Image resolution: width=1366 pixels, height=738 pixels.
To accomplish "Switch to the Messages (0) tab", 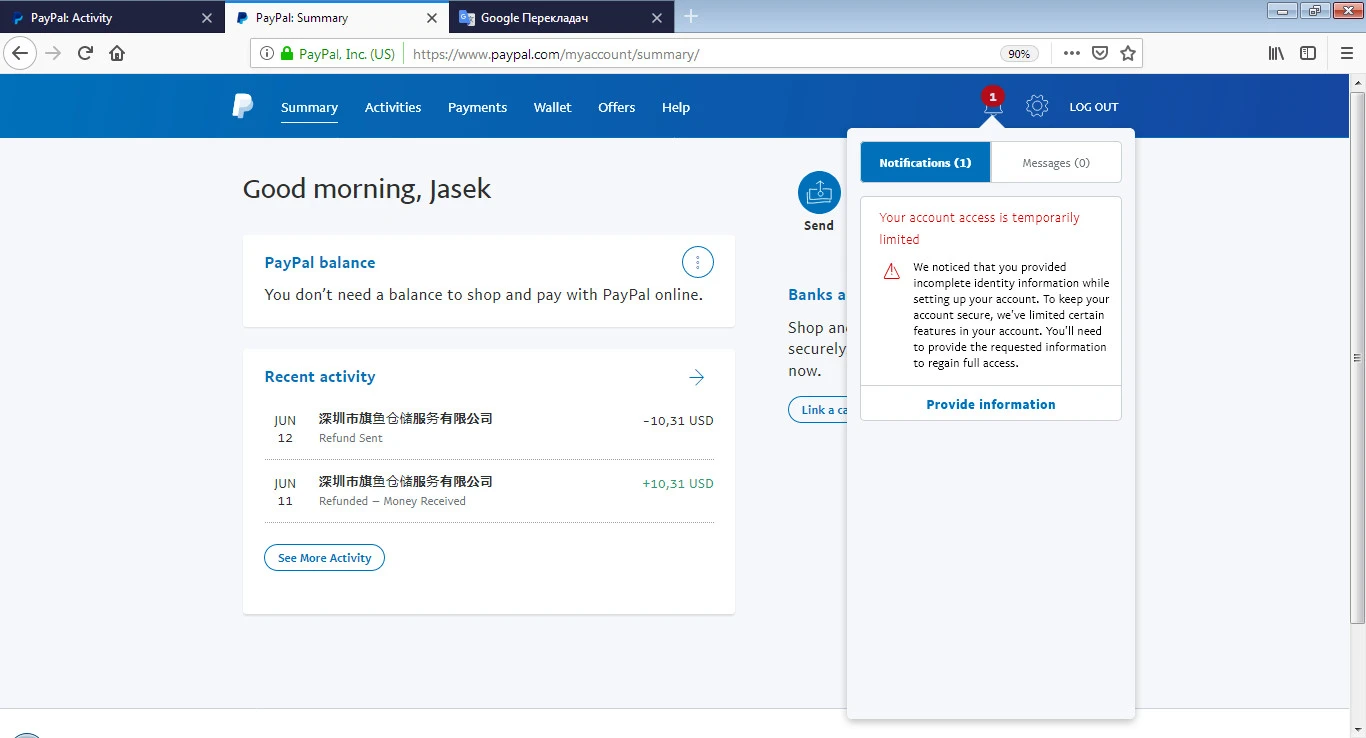I will coord(1056,162).
